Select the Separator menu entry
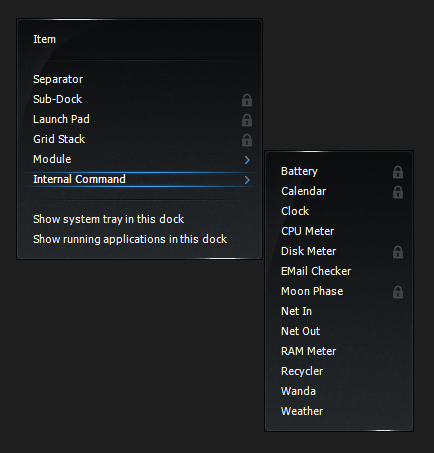This screenshot has width=434, height=453. [139, 79]
